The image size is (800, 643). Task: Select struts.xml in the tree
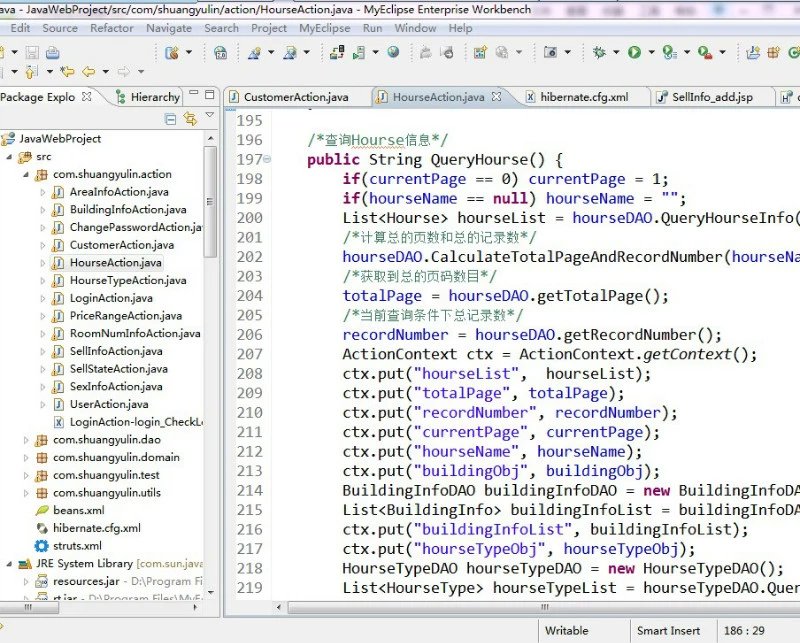(78, 546)
